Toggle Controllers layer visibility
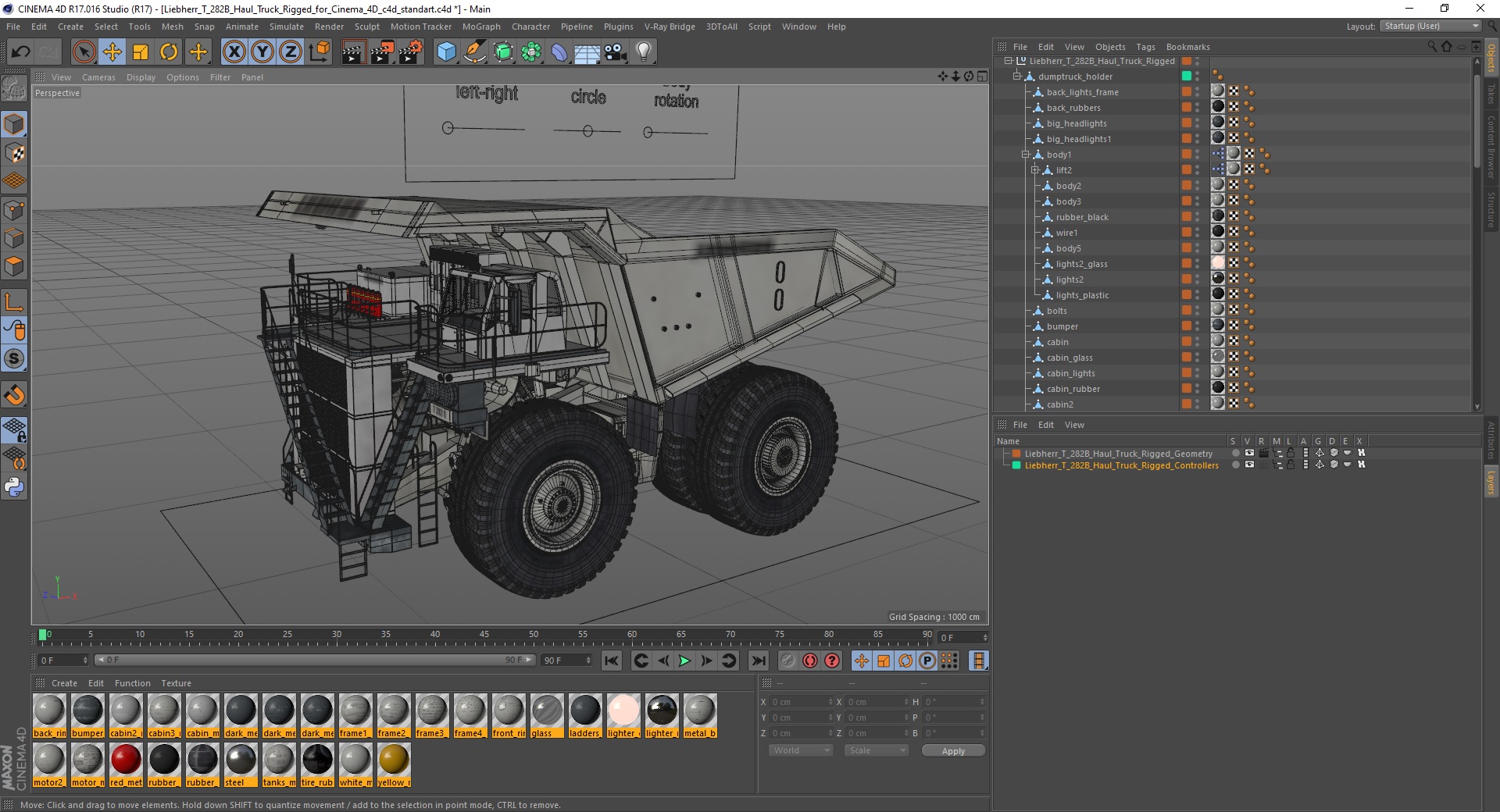The width and height of the screenshot is (1500, 812). 1249,465
